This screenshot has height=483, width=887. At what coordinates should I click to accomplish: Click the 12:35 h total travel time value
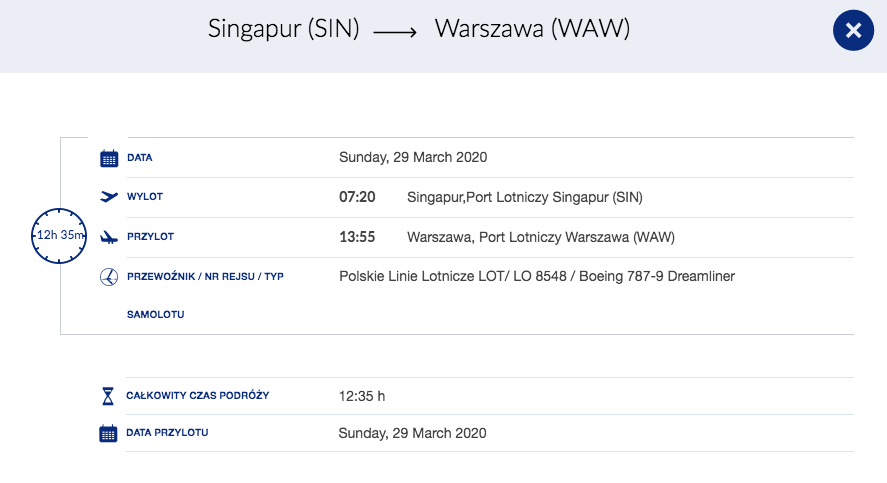[x=362, y=396]
